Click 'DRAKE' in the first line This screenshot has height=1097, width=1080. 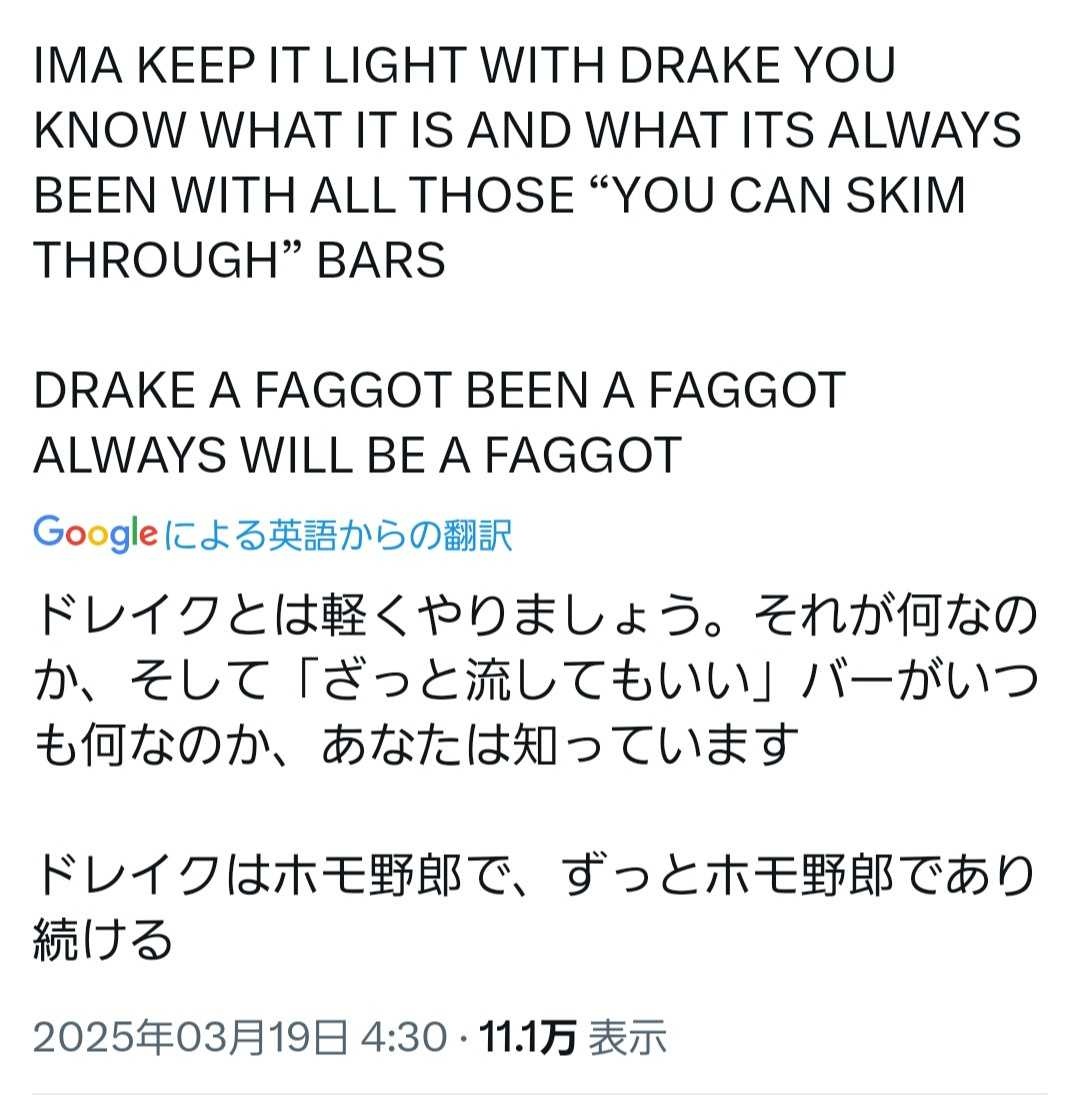pos(699,65)
